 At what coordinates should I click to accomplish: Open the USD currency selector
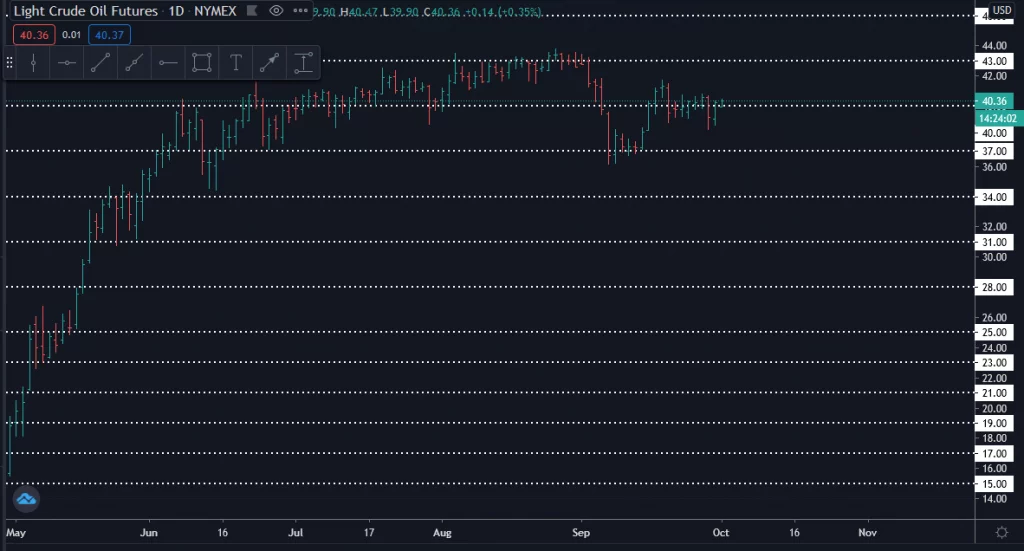point(1000,10)
